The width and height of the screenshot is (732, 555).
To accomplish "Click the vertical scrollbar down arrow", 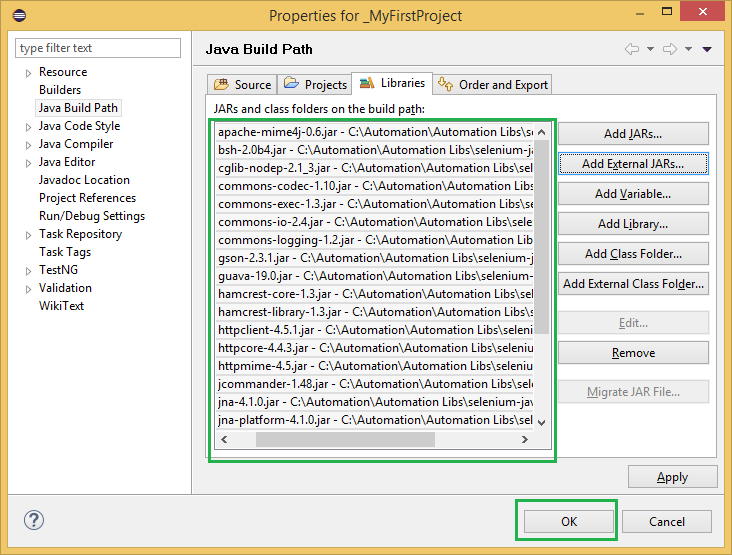I will pyautogui.click(x=542, y=423).
